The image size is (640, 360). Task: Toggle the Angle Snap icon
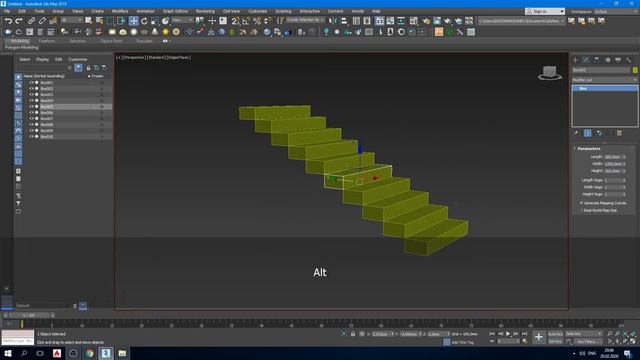(x=246, y=20)
